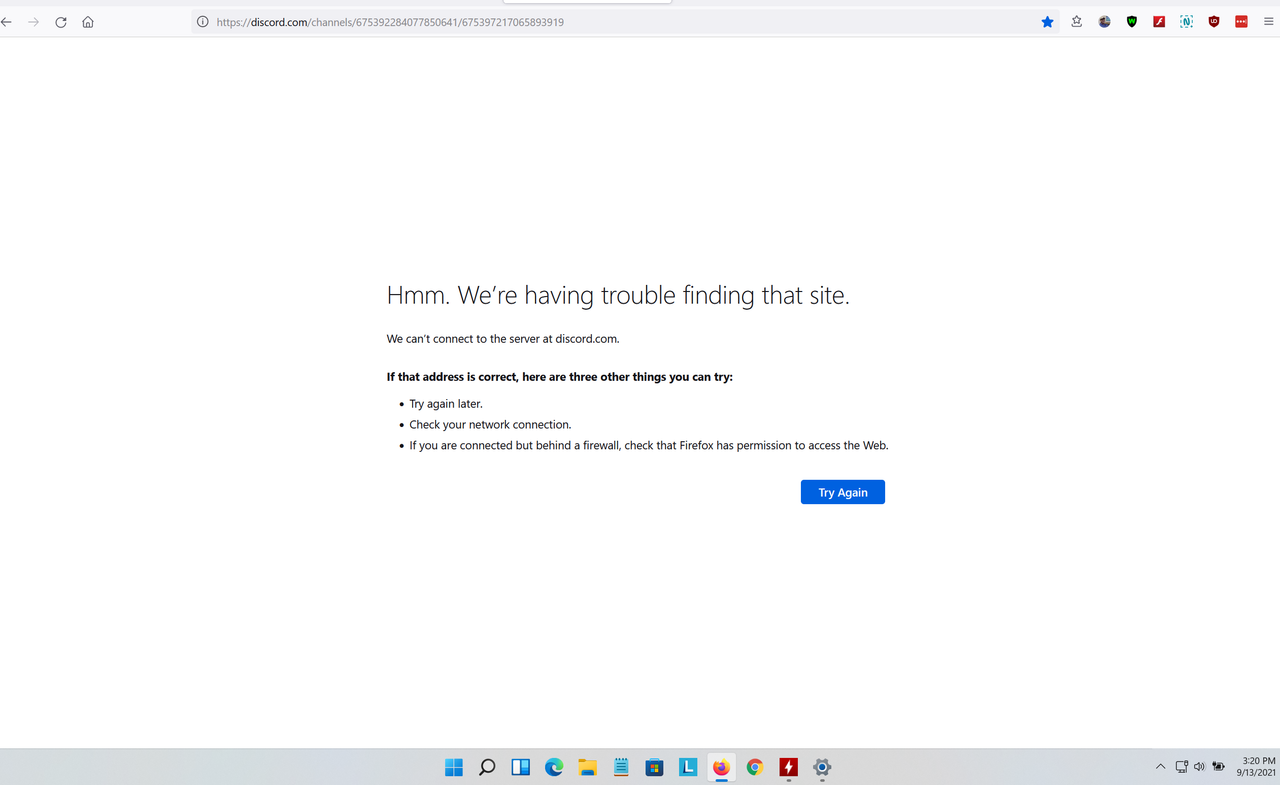This screenshot has height=785, width=1280.
Task: Navigate back with the back arrow
Action: 6,21
